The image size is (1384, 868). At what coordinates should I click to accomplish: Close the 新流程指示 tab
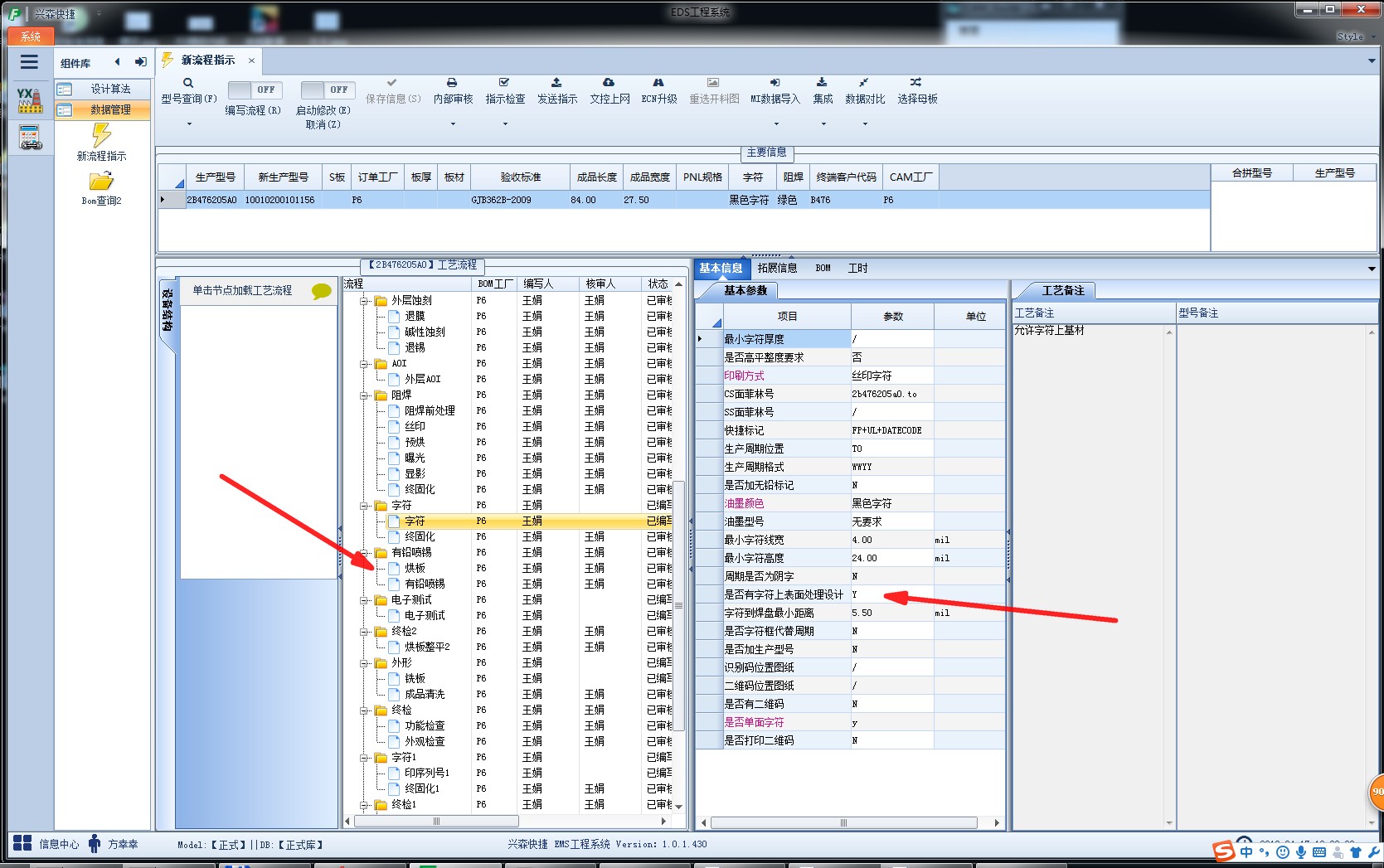click(x=251, y=61)
